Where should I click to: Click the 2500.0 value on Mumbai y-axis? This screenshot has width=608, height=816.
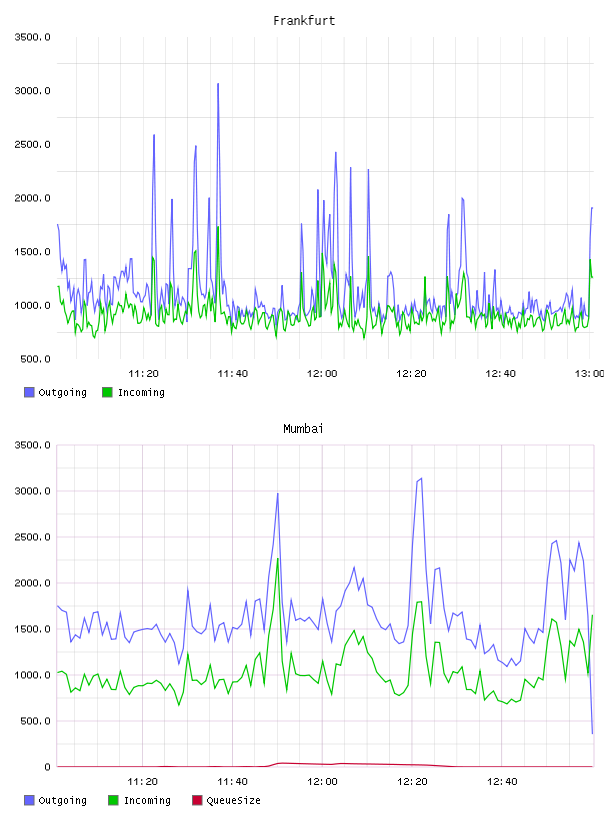click(32, 537)
